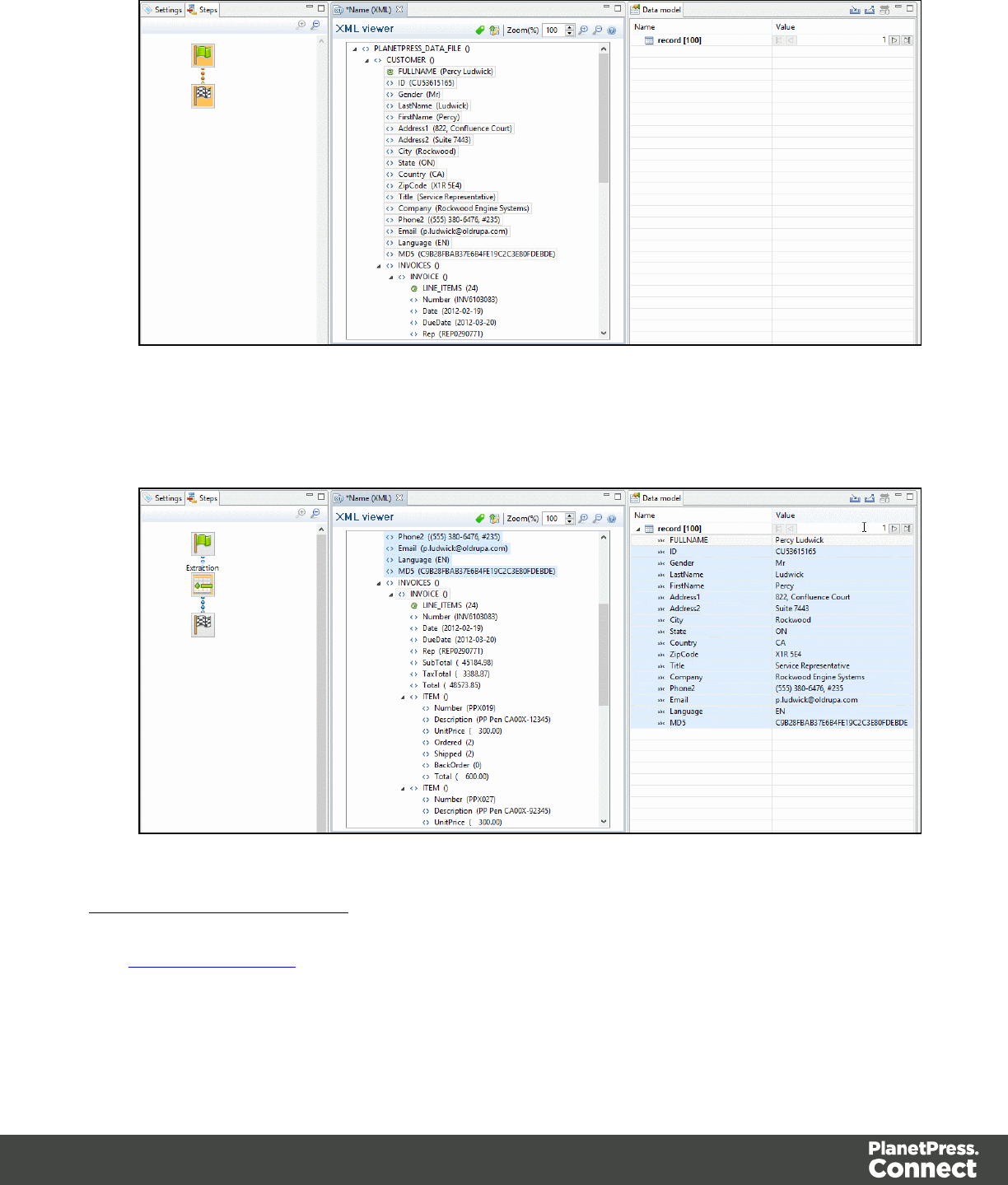Click Zoom(%) field in upper XML viewer
Viewport: 1008px width, 1185px height.
click(553, 30)
